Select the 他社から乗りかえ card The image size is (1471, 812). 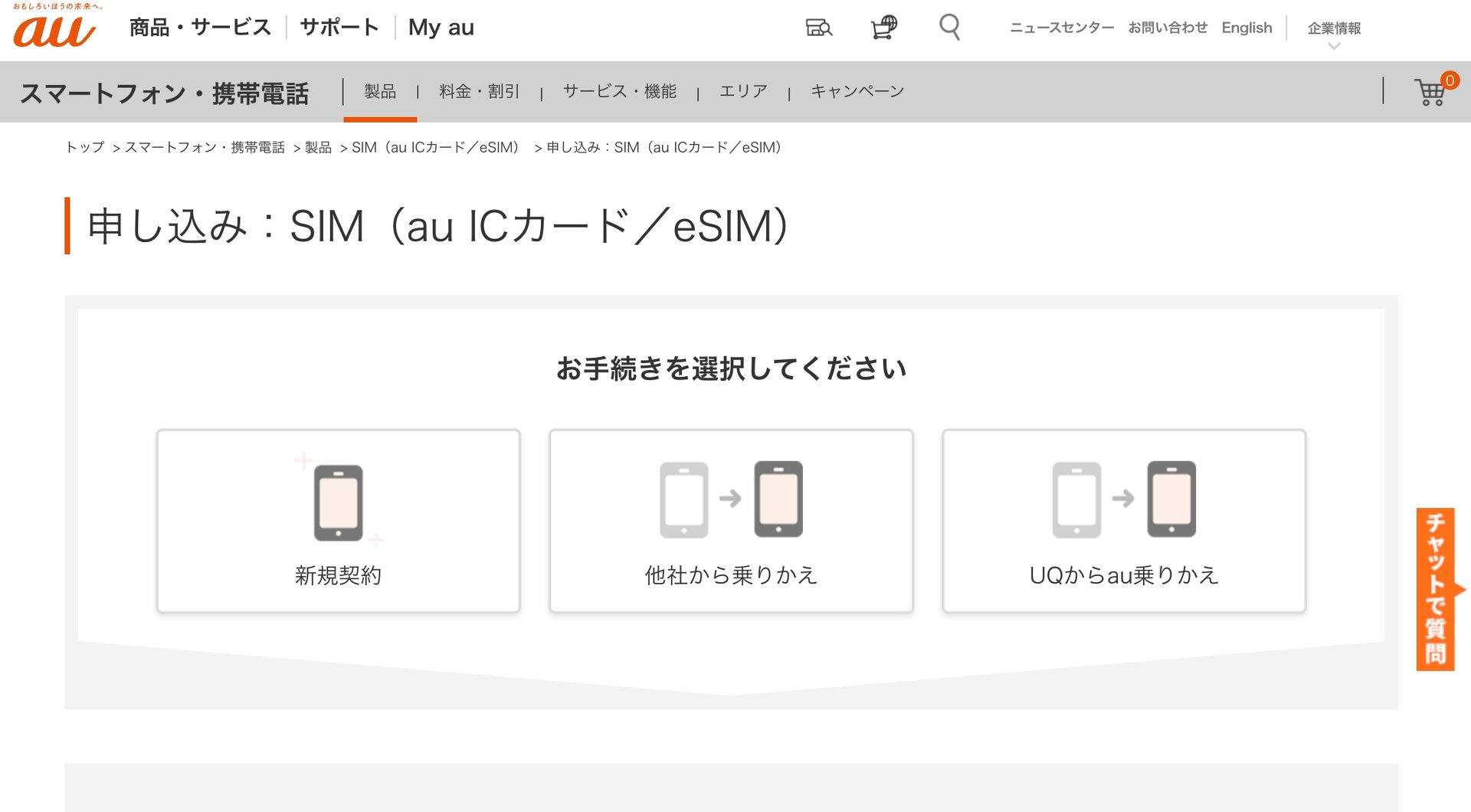pyautogui.click(x=731, y=521)
